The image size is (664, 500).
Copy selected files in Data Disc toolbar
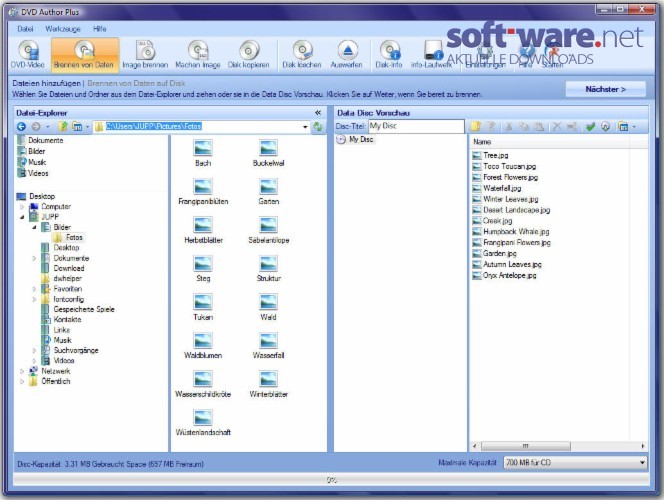point(524,126)
